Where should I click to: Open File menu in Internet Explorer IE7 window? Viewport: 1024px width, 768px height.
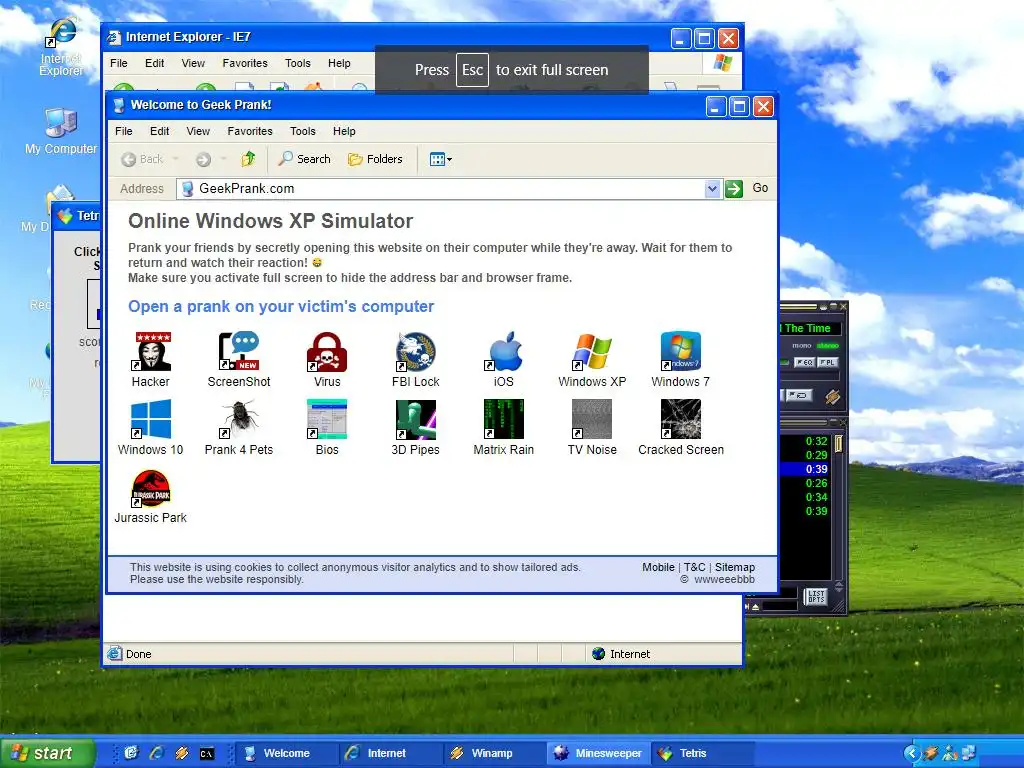coord(118,63)
